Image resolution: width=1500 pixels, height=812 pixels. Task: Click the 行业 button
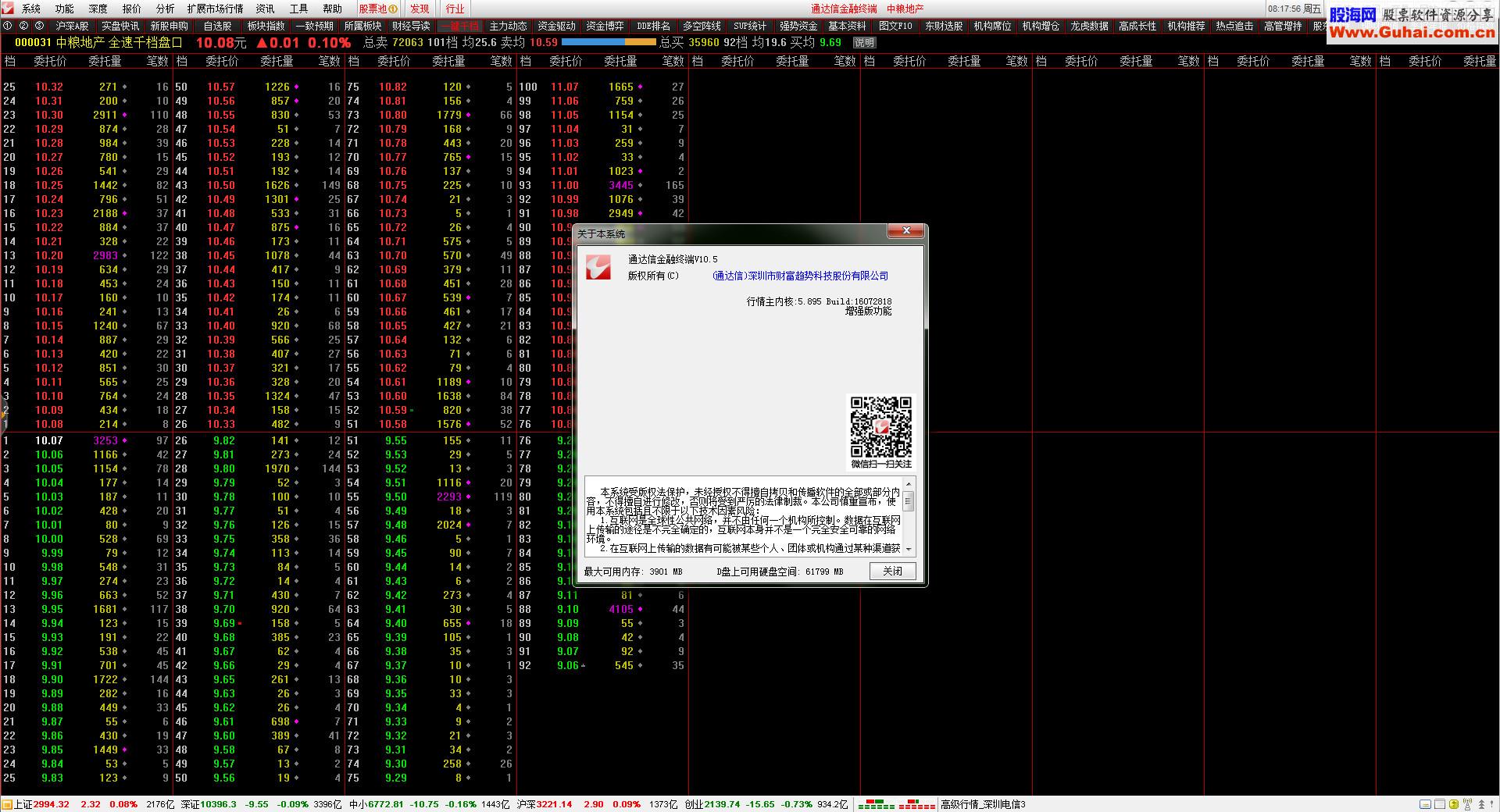(x=455, y=9)
